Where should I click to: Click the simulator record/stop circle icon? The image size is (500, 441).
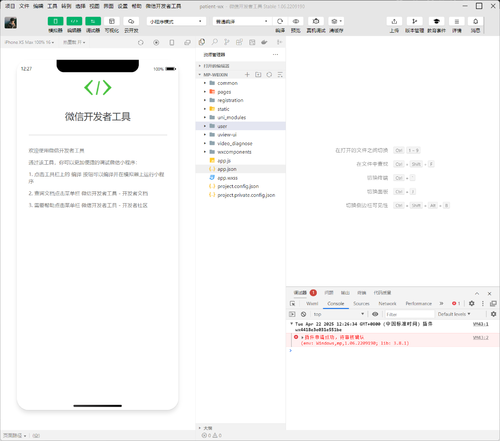[156, 42]
